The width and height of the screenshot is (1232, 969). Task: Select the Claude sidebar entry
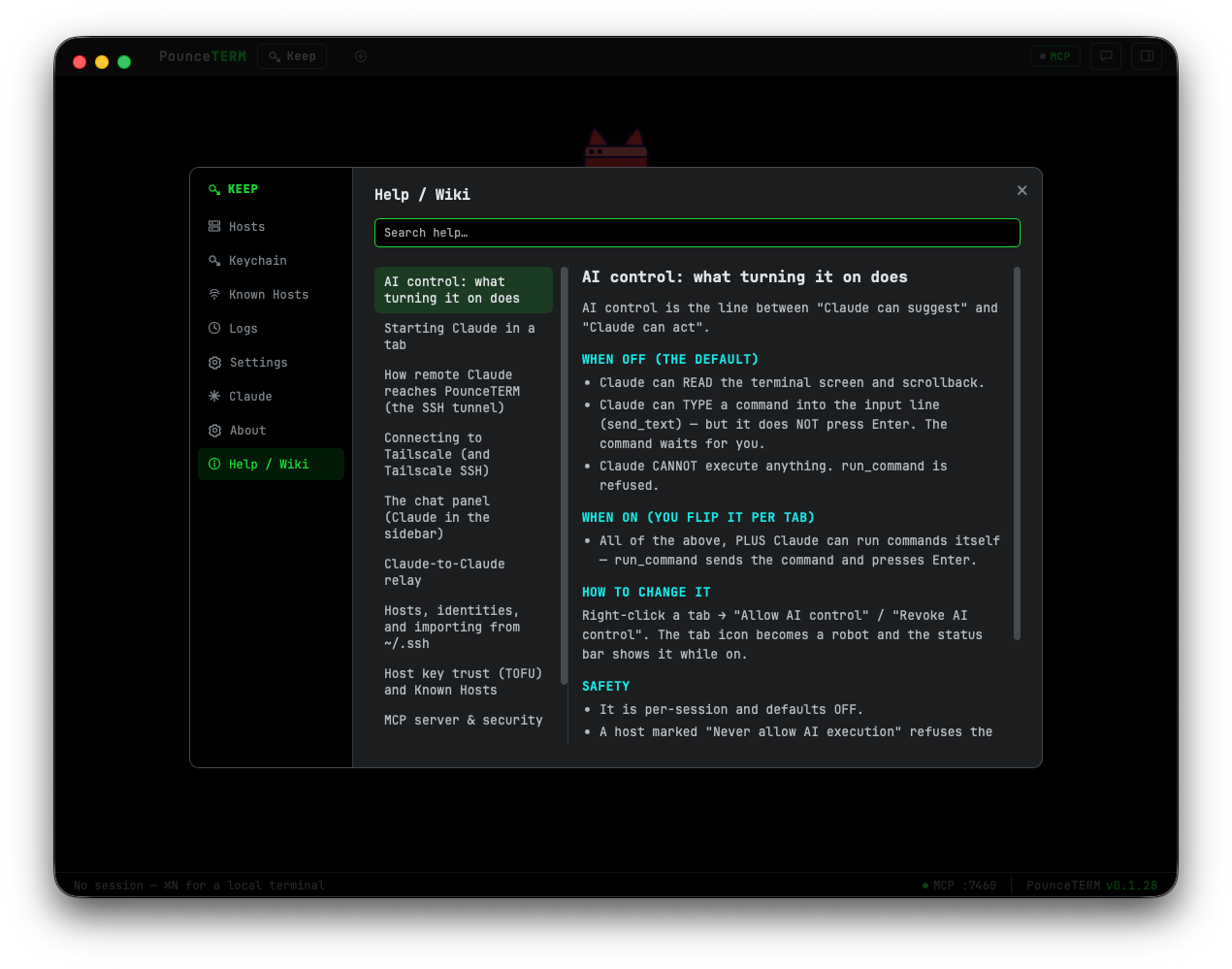[271, 397]
